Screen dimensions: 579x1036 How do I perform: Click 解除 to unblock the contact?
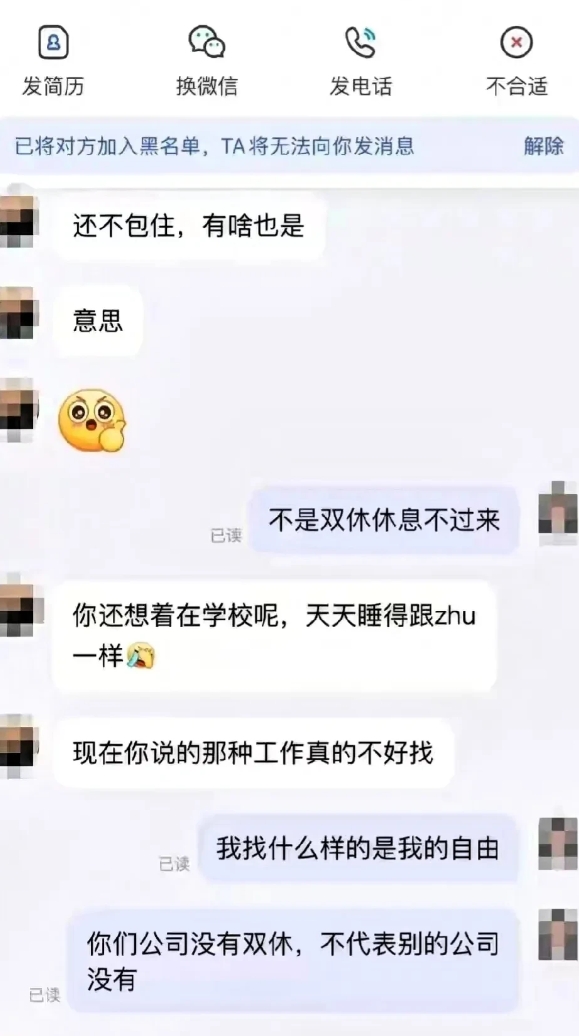point(544,145)
